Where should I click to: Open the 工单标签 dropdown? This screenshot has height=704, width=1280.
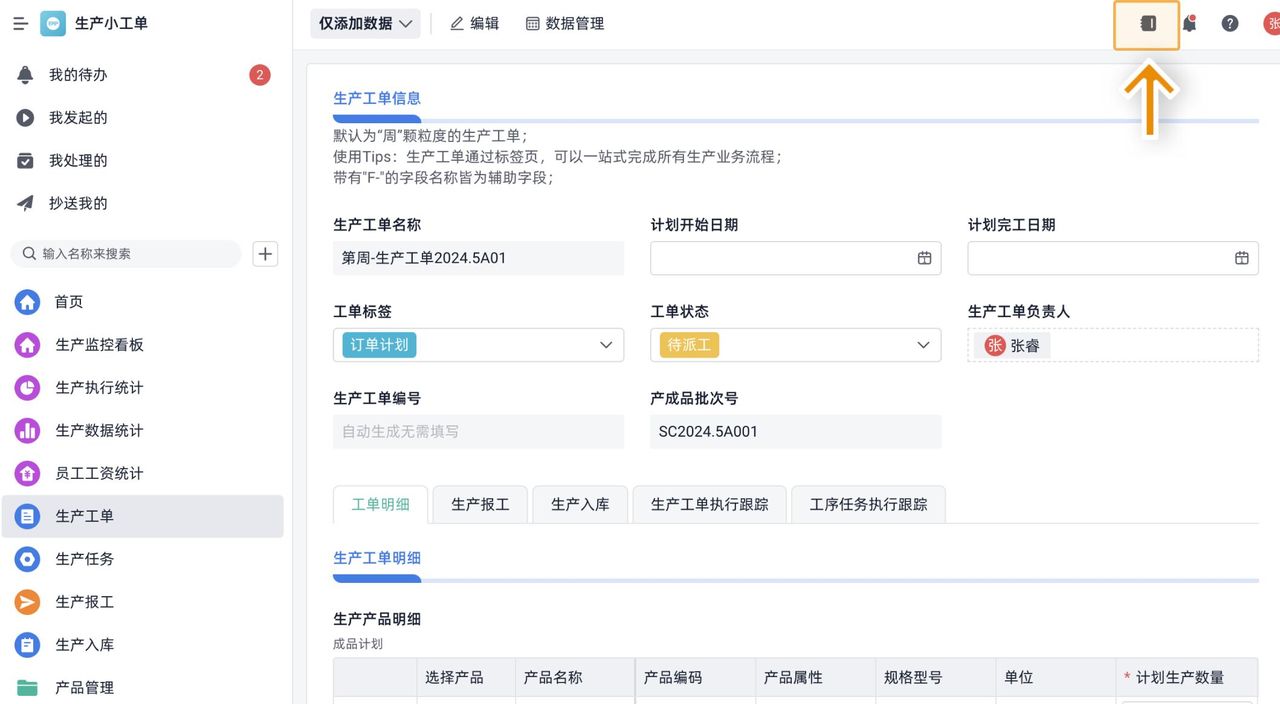coord(605,345)
